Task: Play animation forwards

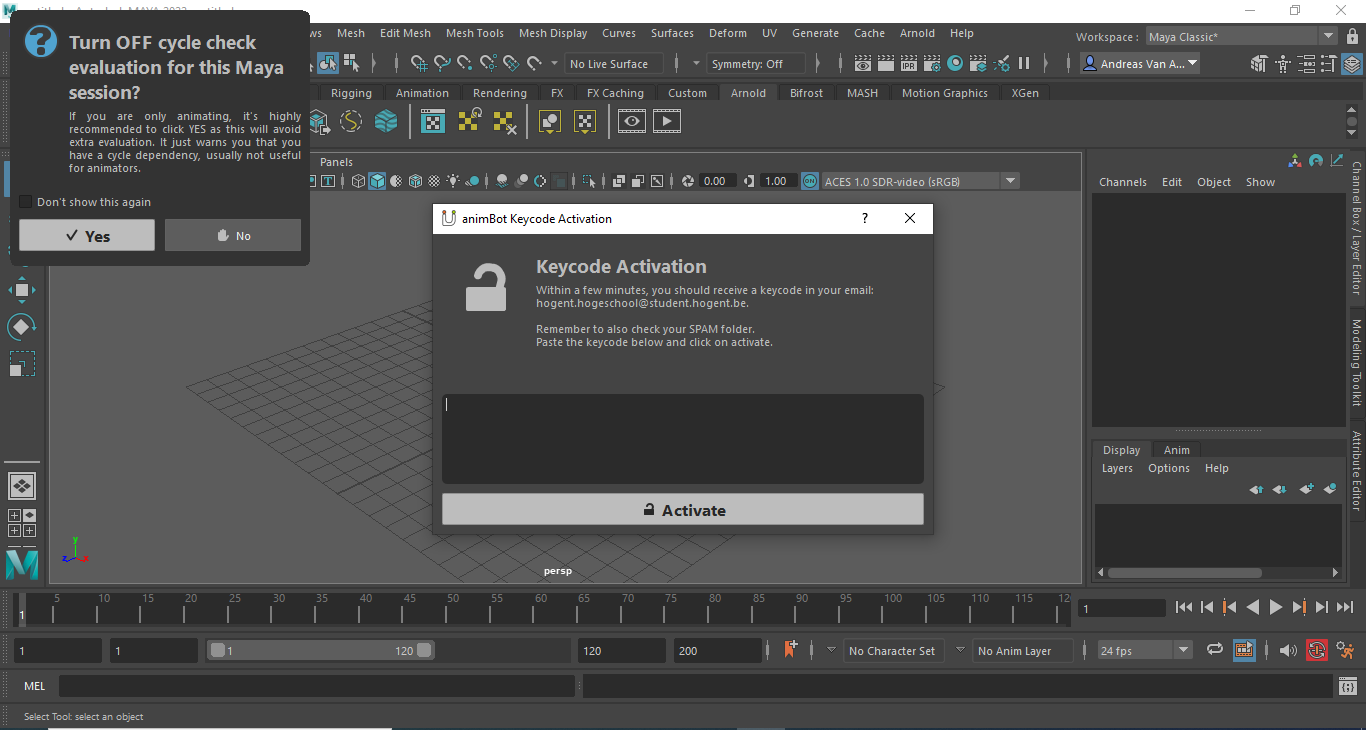Action: coord(1275,607)
